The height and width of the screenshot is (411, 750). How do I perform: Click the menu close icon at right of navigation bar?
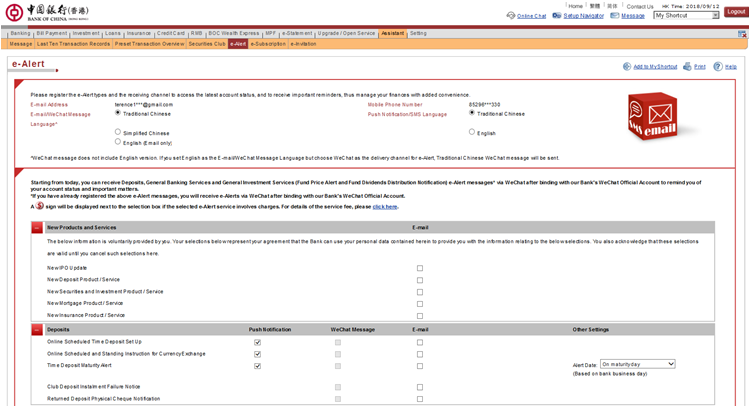coord(742,34)
